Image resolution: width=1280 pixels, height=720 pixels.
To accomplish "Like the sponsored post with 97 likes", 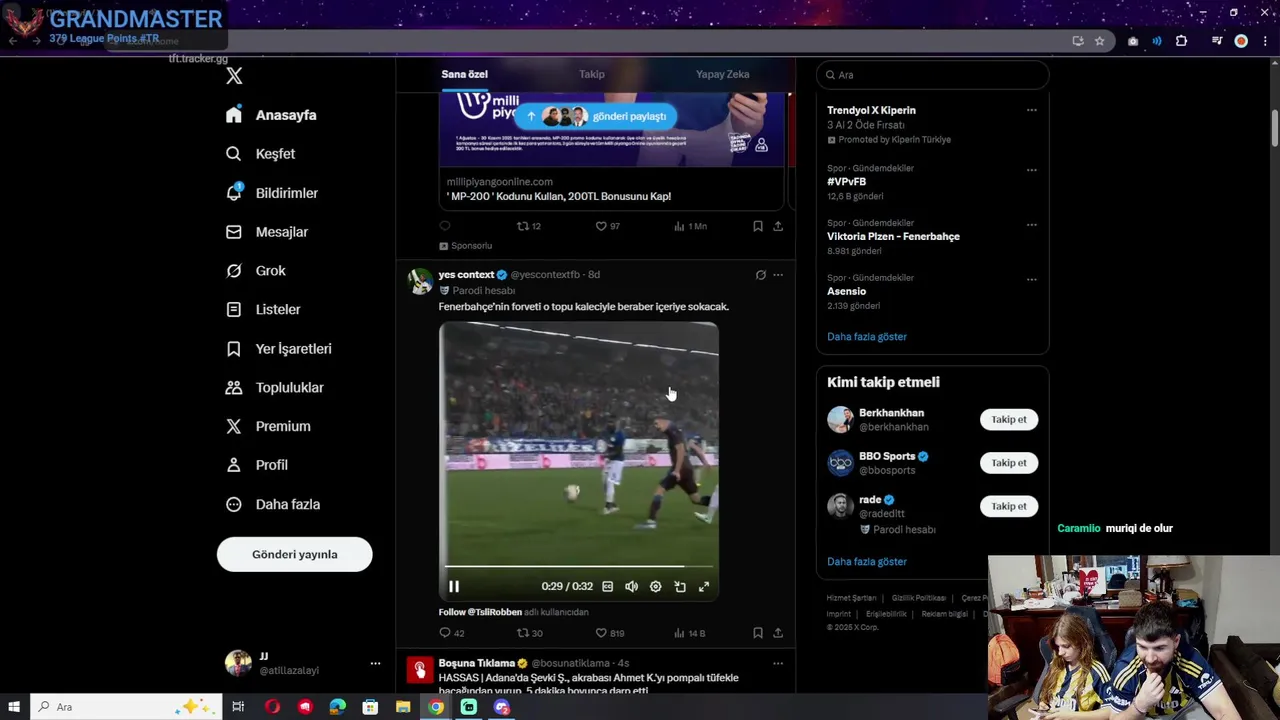I will [607, 226].
